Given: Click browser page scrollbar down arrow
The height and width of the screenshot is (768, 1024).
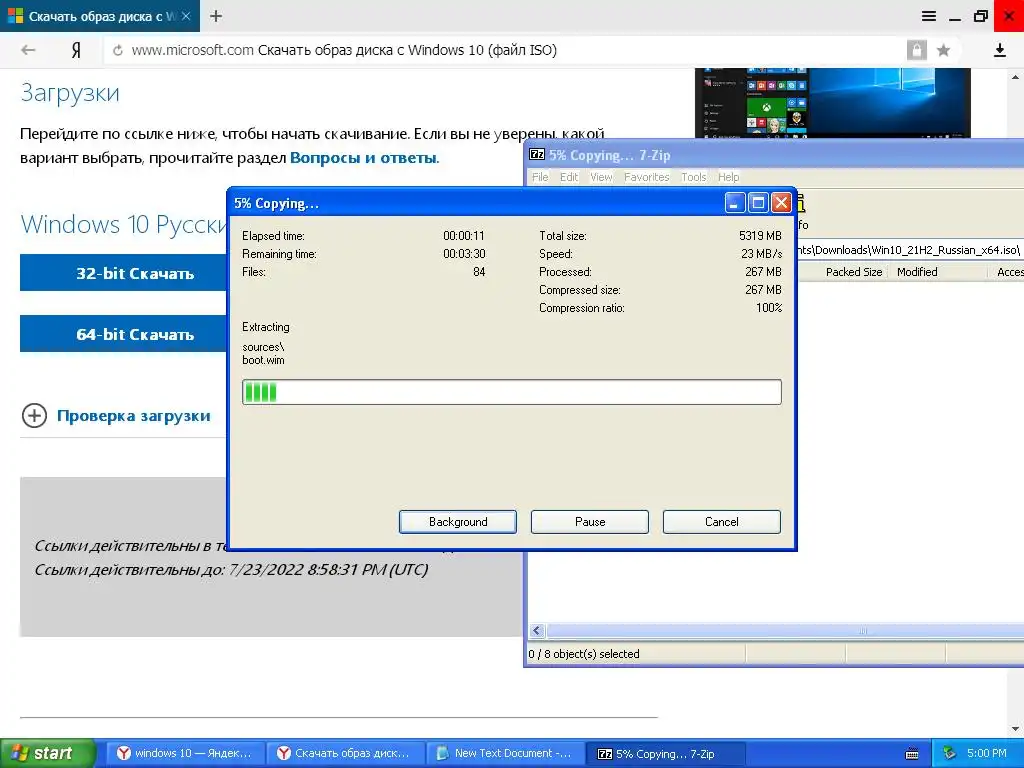Looking at the screenshot, I should click(1015, 729).
